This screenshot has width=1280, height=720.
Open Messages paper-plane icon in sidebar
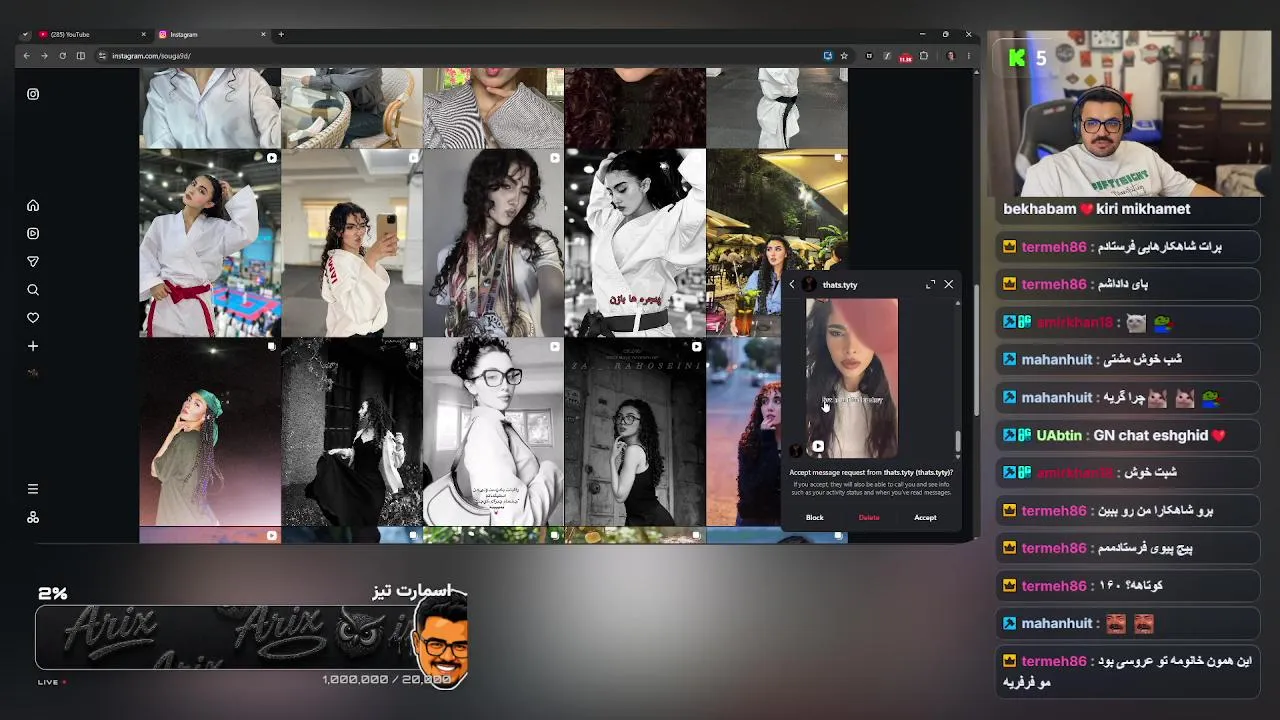click(x=33, y=261)
